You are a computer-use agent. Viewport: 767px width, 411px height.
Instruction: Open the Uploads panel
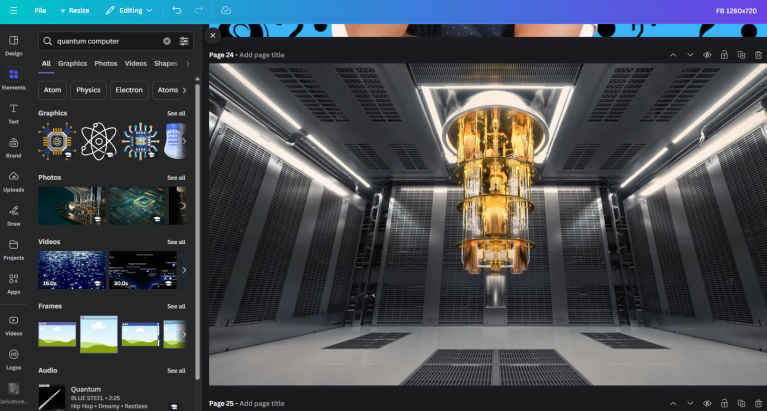tap(14, 181)
